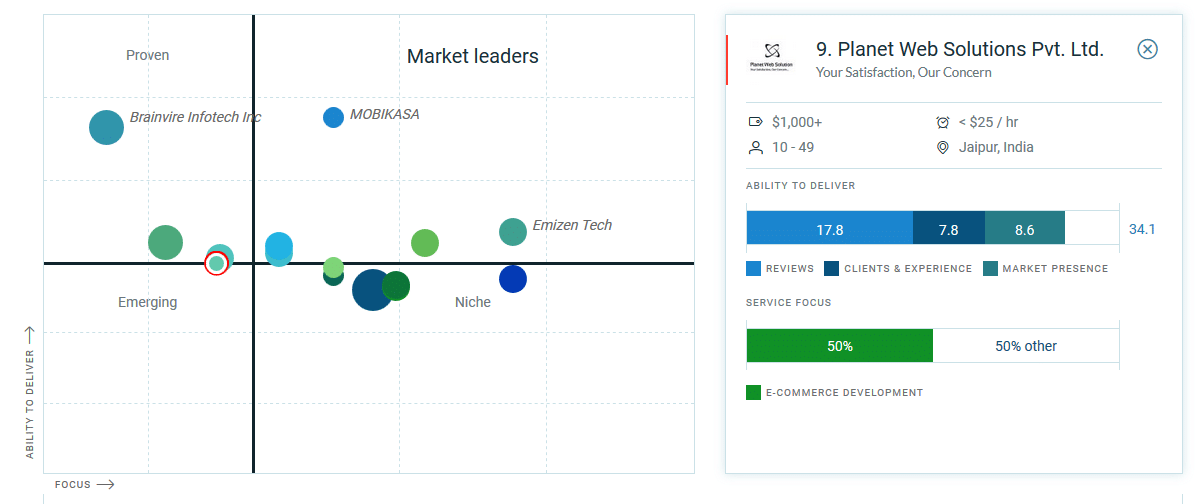Click the 50% other bar segment
1201x504 pixels.
pos(1026,346)
